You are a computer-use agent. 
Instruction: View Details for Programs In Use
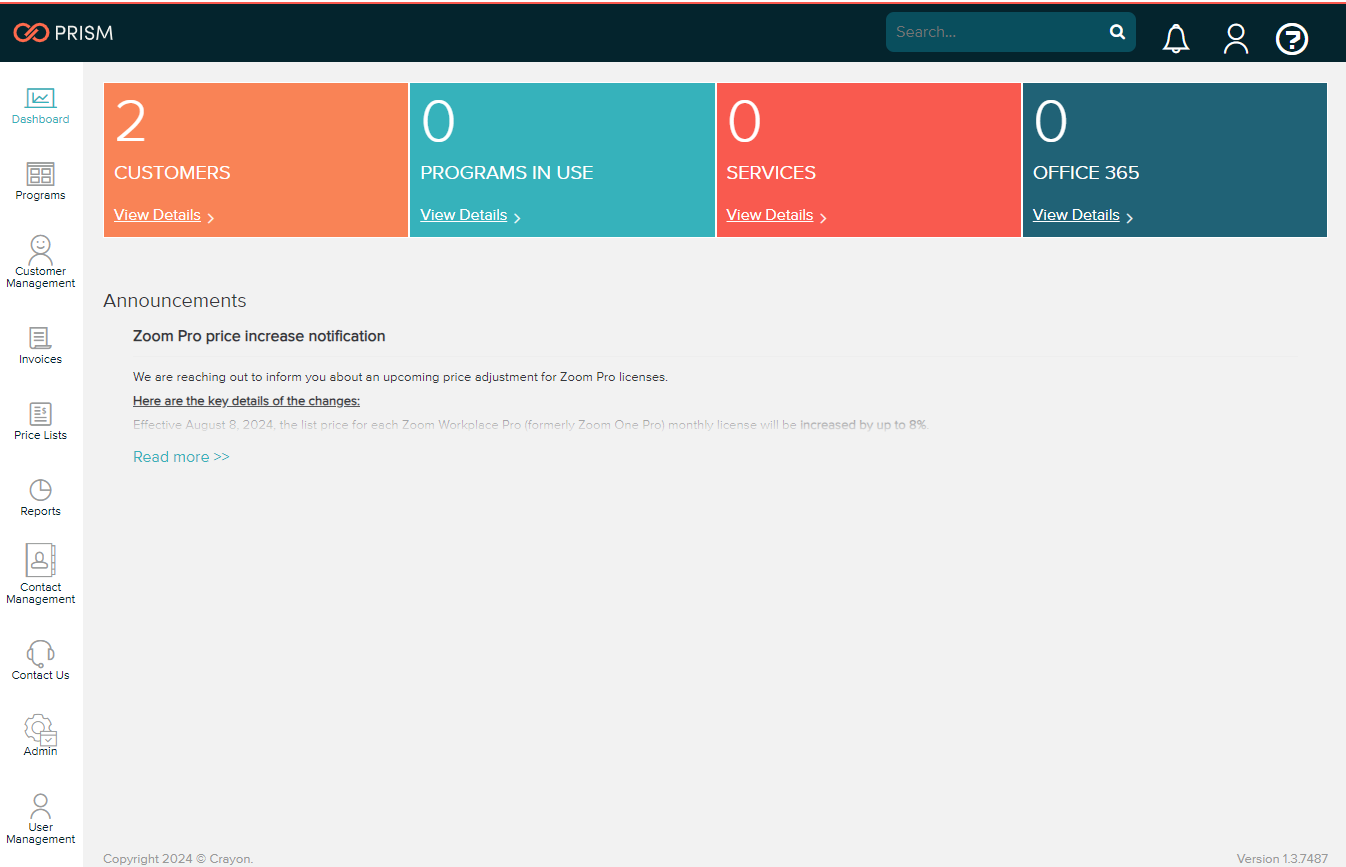464,215
